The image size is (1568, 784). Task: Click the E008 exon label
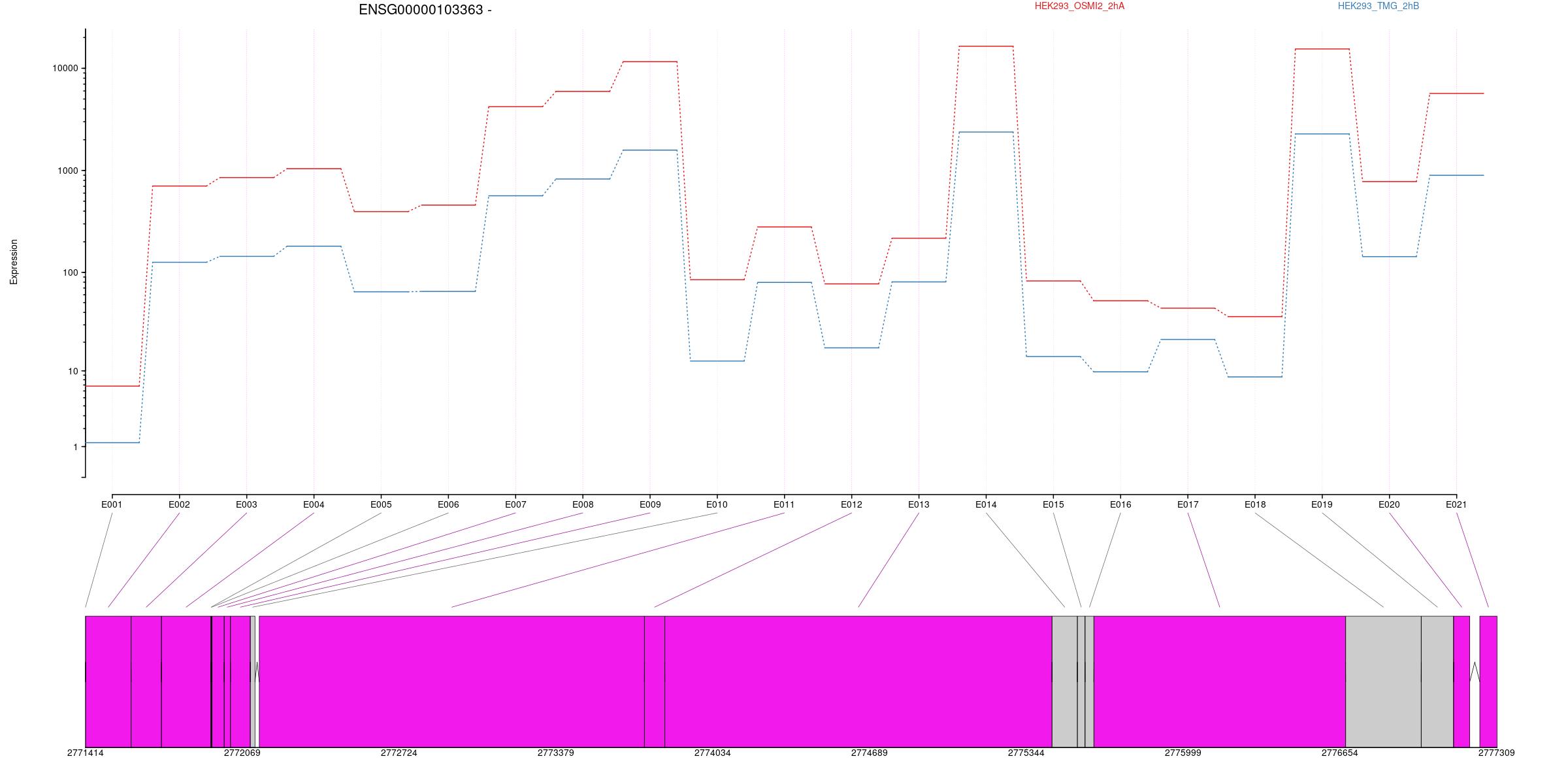(x=583, y=504)
